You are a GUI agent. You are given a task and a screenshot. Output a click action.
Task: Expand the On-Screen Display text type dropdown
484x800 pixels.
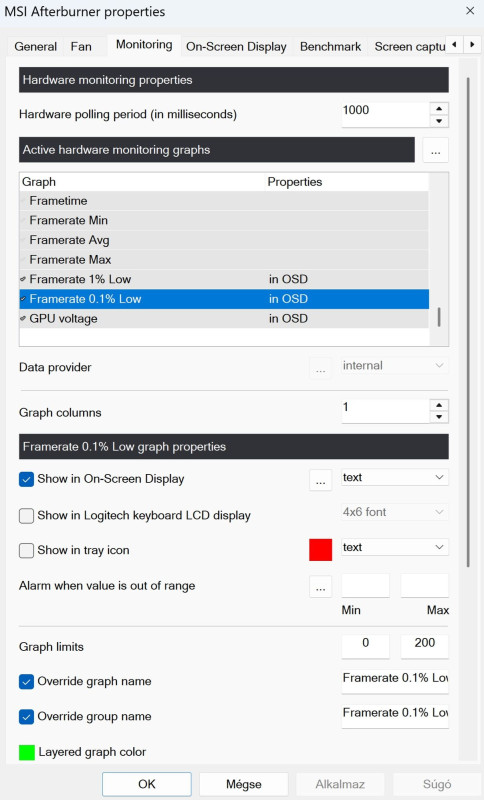click(395, 478)
